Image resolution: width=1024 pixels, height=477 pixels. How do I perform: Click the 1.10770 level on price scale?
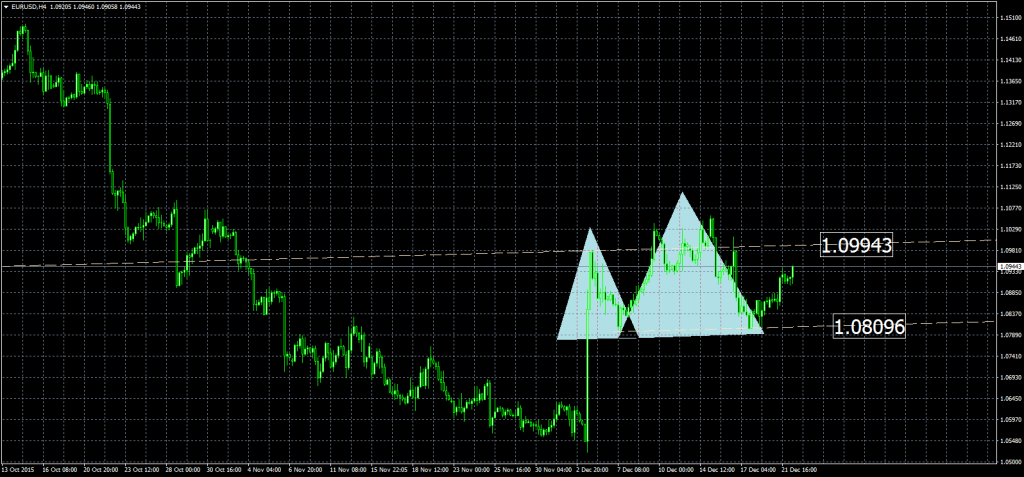point(1009,207)
